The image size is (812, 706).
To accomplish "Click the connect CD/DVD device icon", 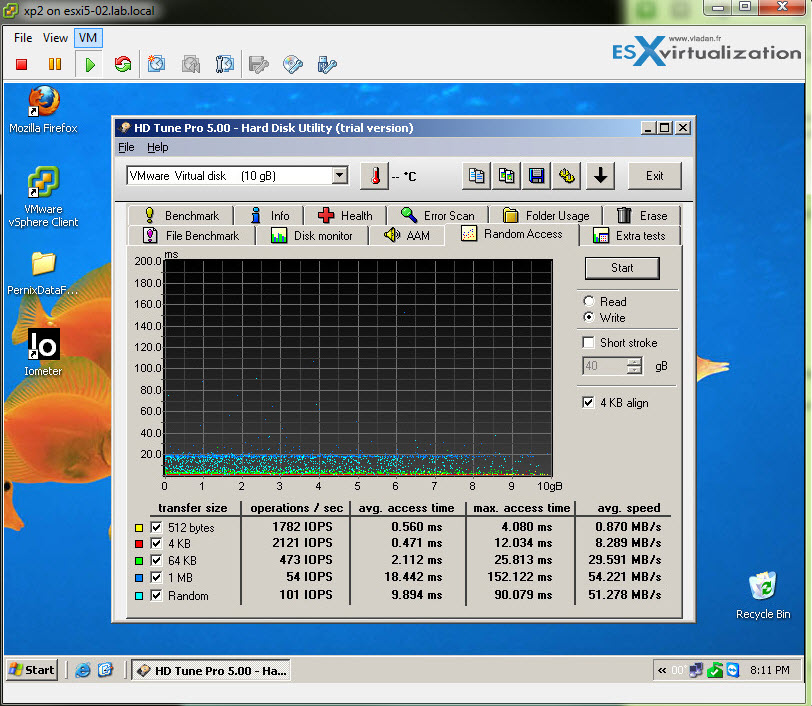I will click(x=293, y=64).
